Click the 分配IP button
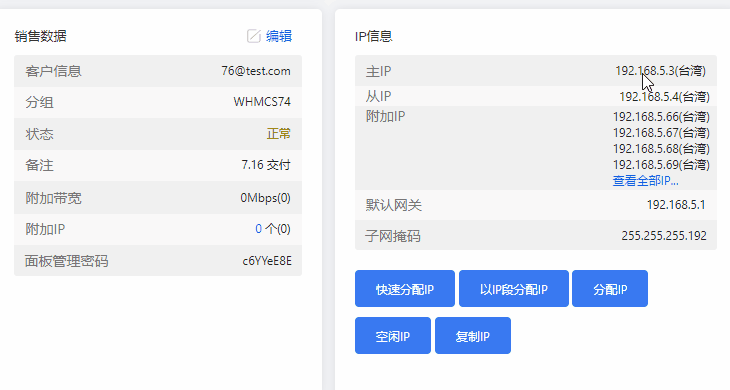Screen dimensions: 730x390 pos(610,289)
